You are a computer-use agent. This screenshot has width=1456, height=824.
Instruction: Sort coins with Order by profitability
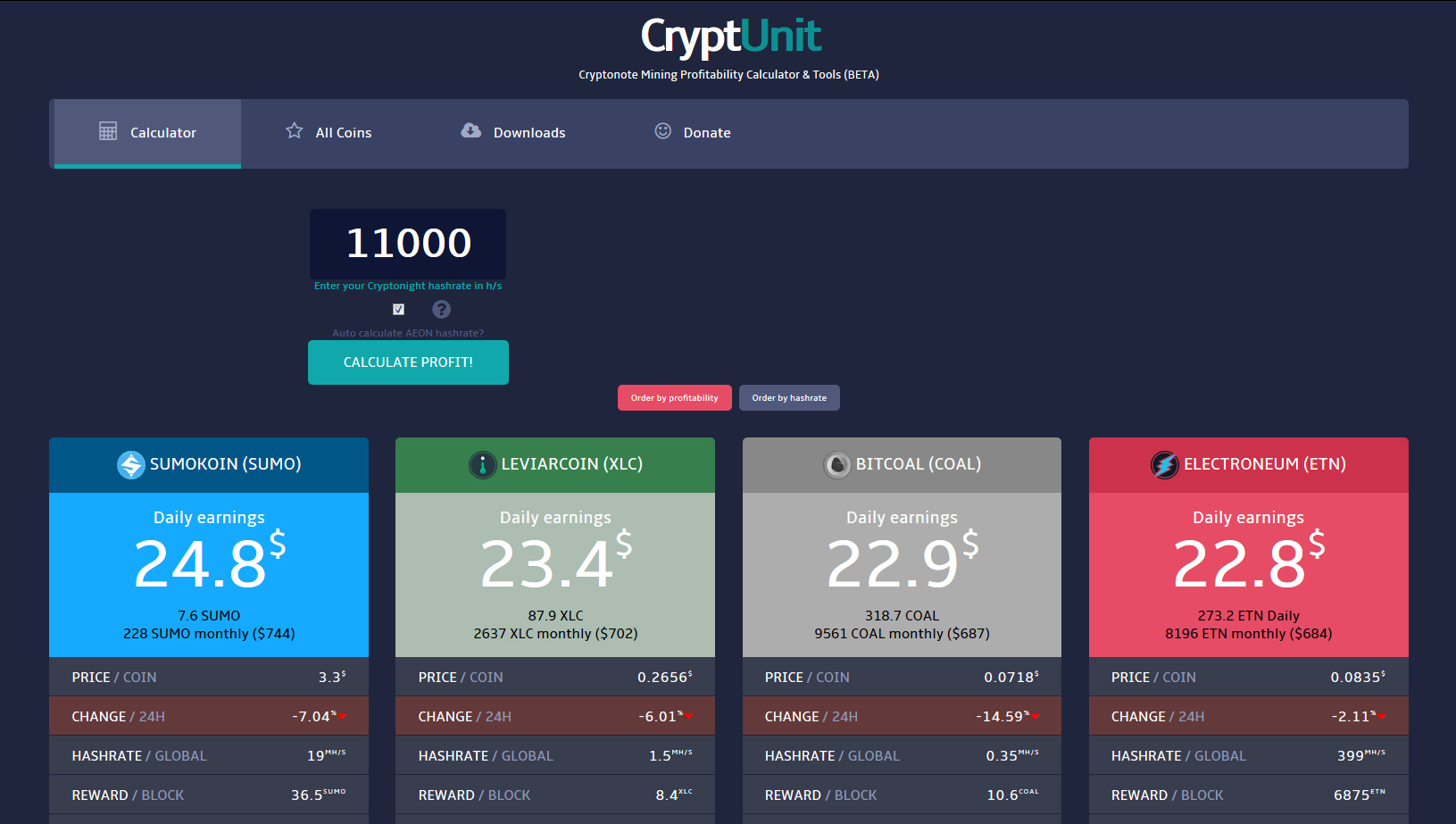click(x=674, y=398)
